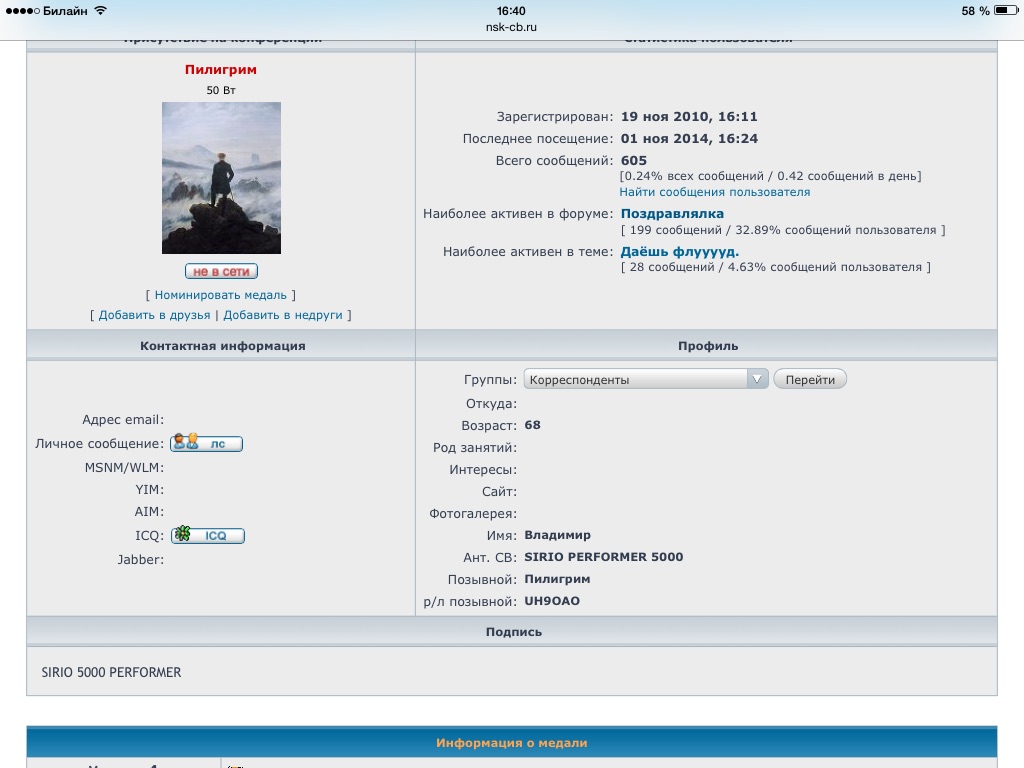Tap the nsk-cb.ru address bar
The image size is (1024, 768).
tap(511, 27)
